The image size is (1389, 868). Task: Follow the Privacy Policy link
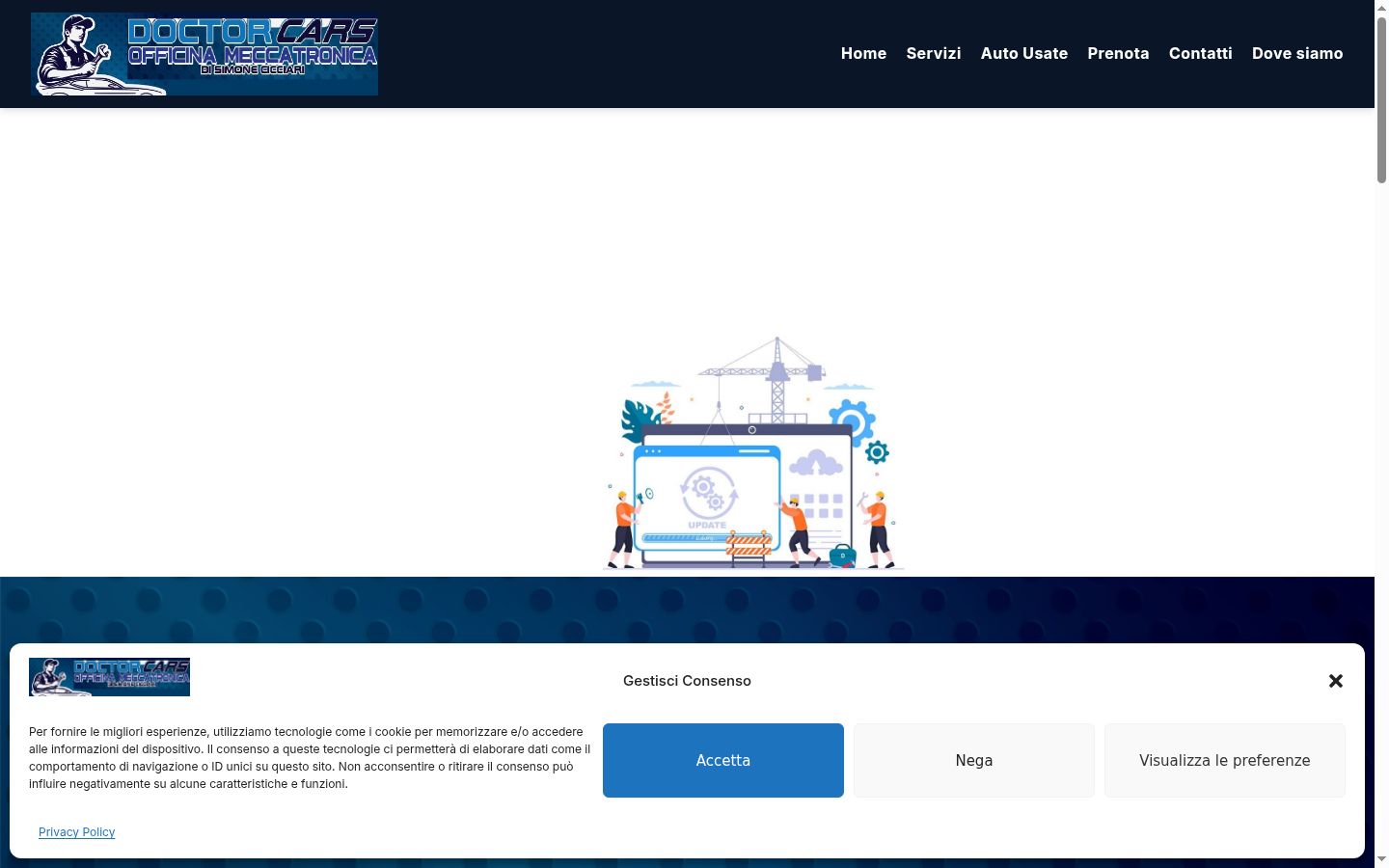tap(77, 832)
